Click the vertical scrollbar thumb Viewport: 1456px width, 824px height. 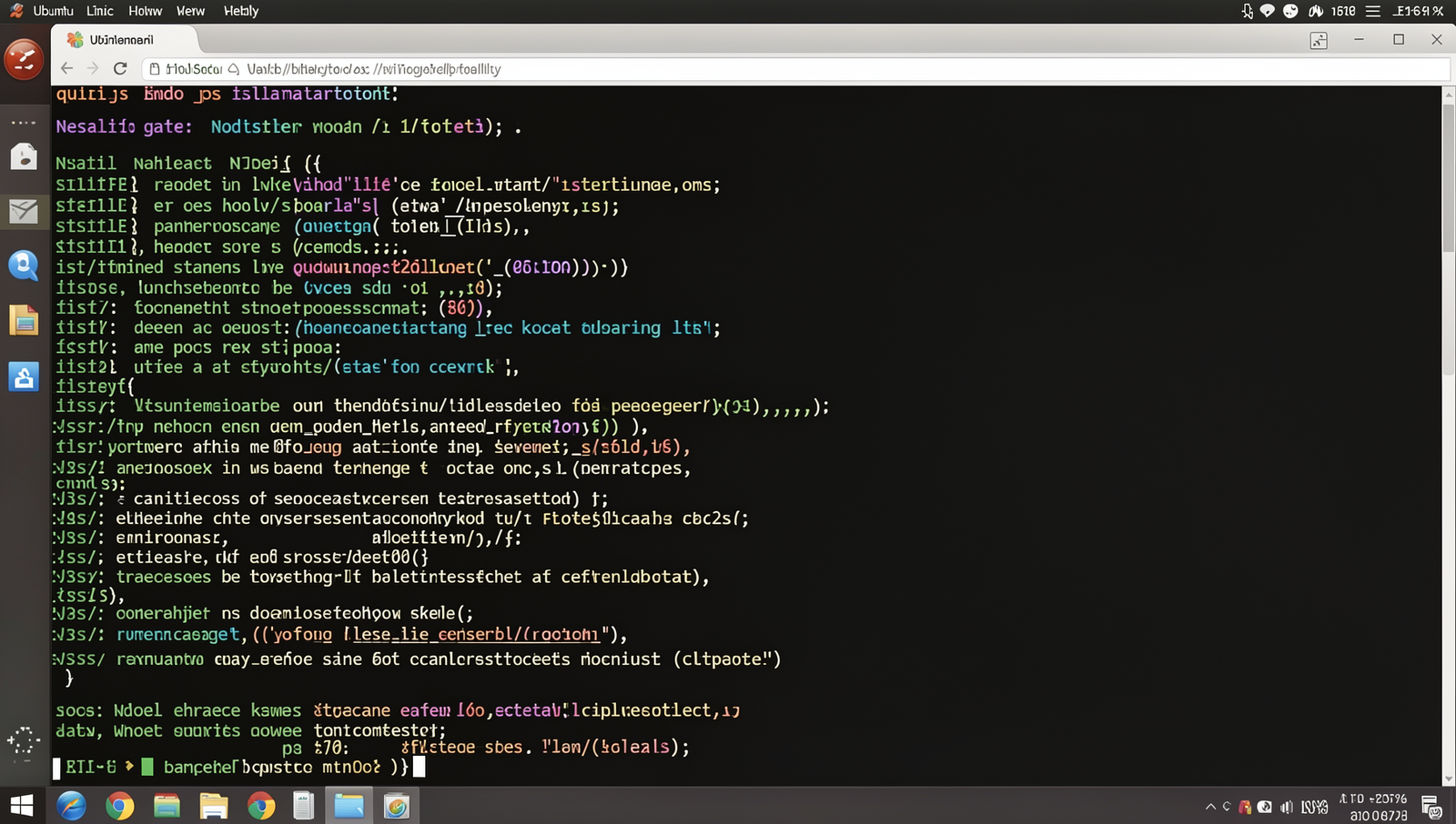click(x=1449, y=177)
